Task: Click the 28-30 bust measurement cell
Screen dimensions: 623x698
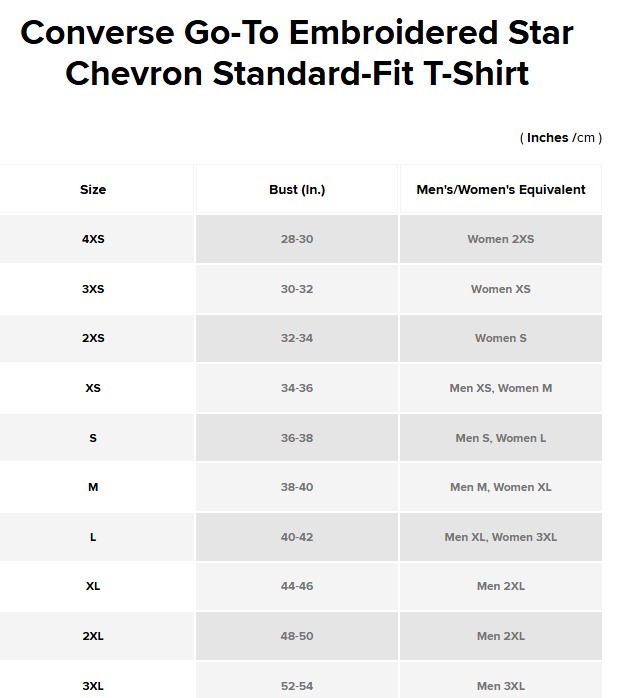Action: (x=297, y=239)
